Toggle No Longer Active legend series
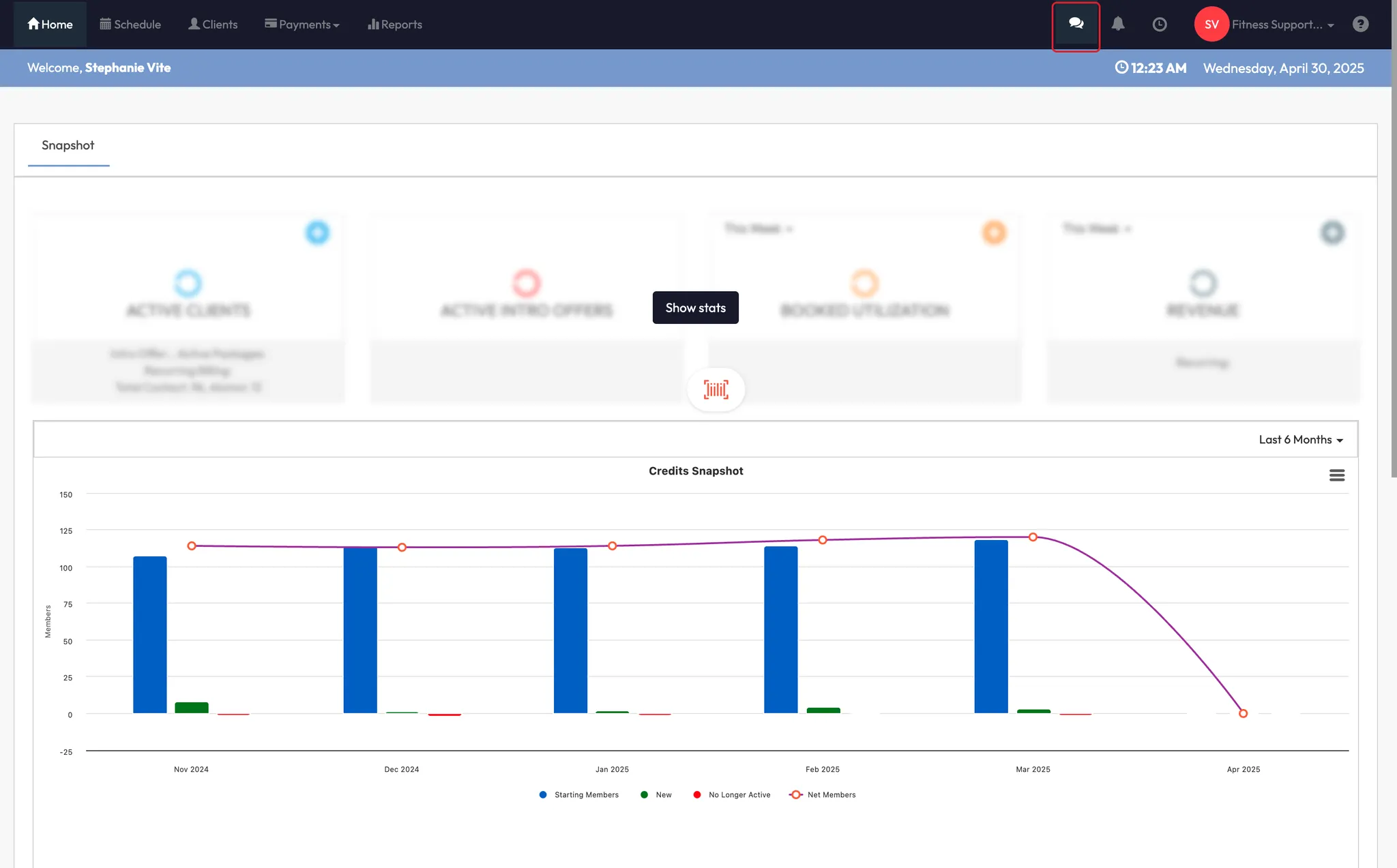This screenshot has height=868, width=1397. (738, 795)
